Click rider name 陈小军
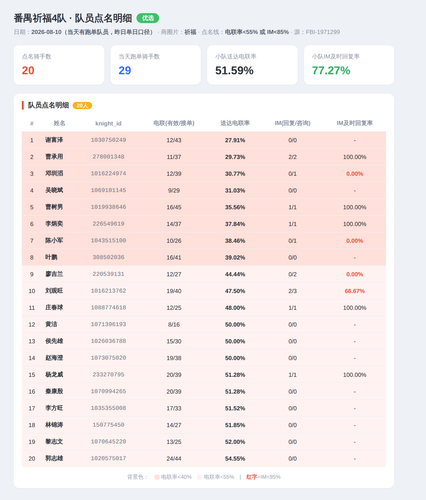426x500 pixels. [x=54, y=241]
